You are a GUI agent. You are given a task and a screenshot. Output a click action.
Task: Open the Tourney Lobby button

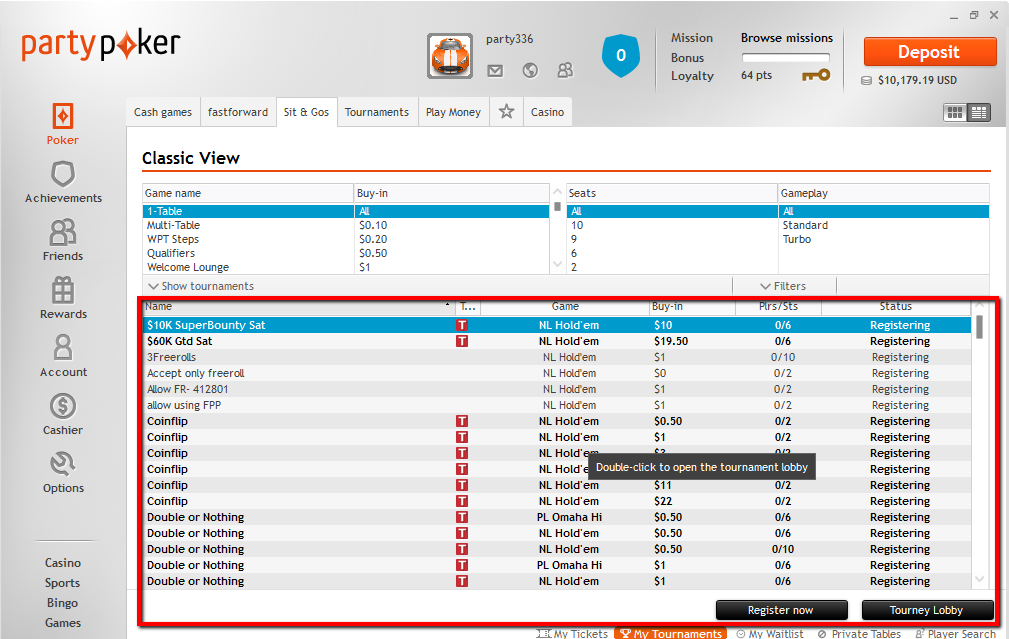(x=927, y=610)
